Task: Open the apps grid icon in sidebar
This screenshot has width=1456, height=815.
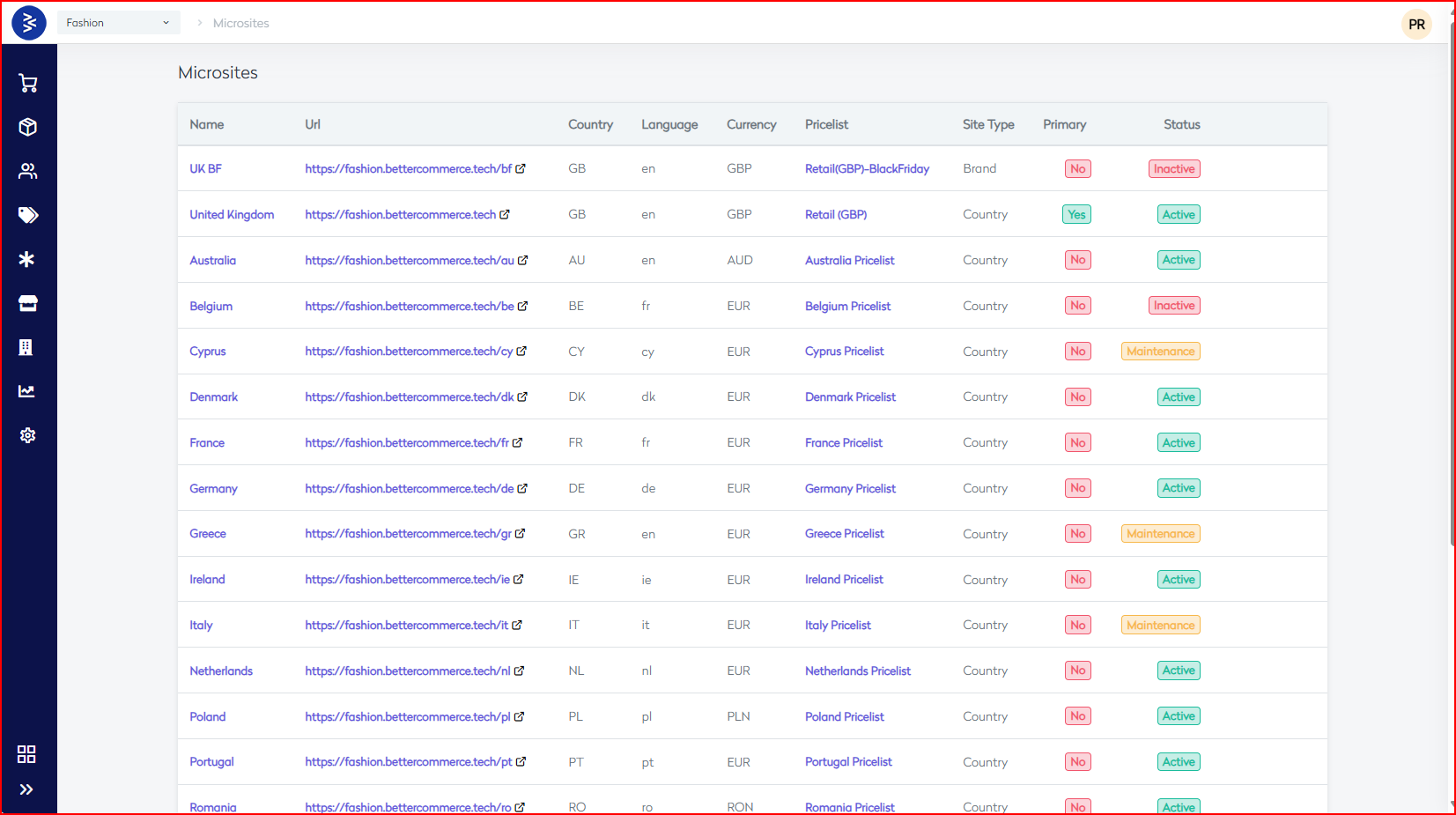Action: pyautogui.click(x=26, y=754)
